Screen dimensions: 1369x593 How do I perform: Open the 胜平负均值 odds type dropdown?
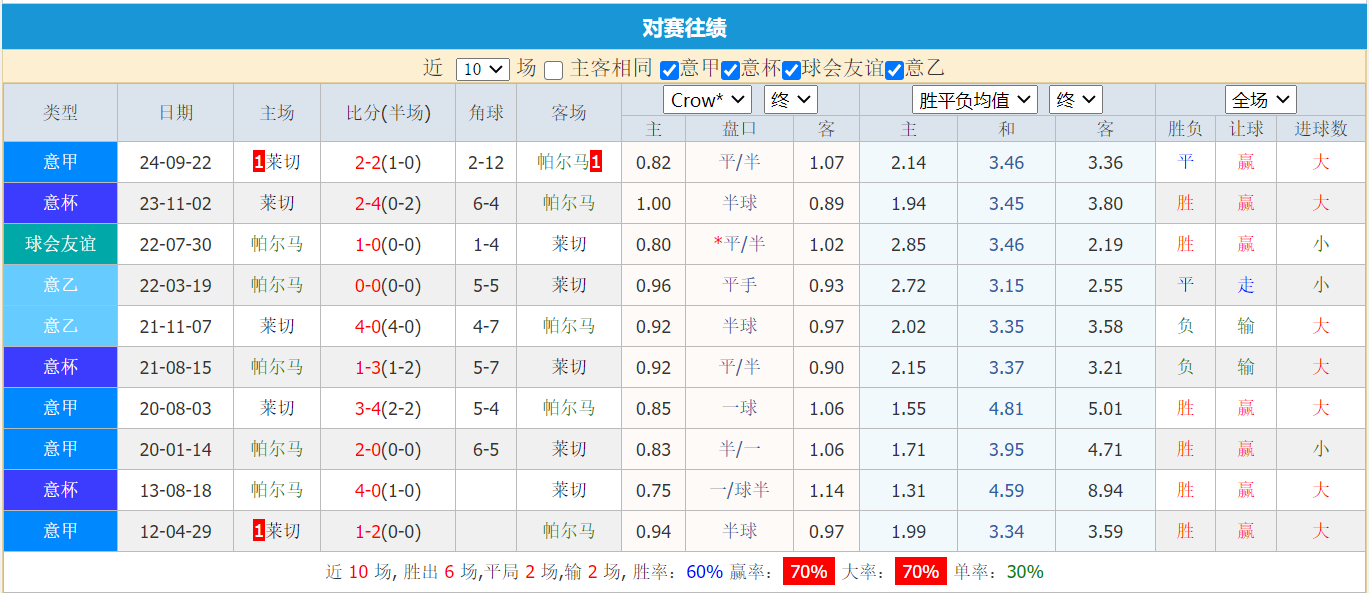[975, 99]
